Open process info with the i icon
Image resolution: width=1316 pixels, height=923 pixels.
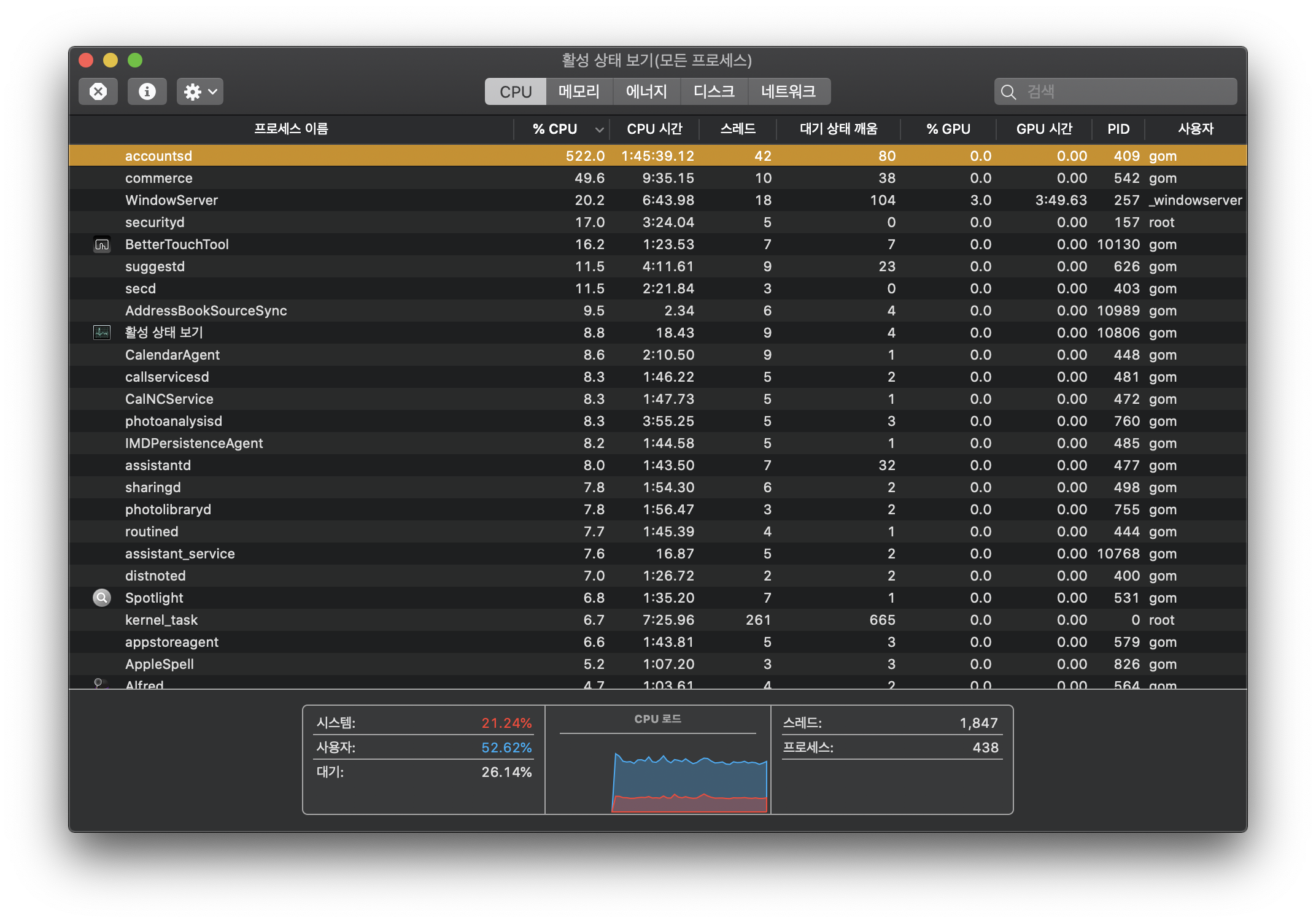coord(147,91)
